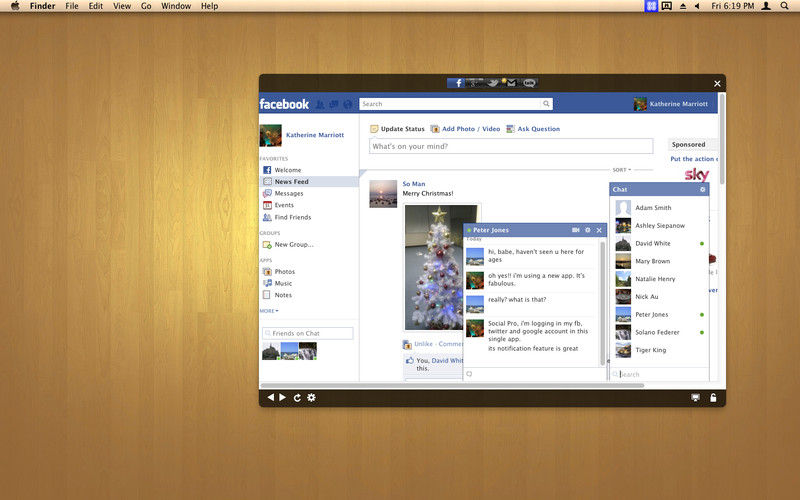The image size is (800, 500).
Task: Choose Add Photo / Video
Action: tap(465, 129)
